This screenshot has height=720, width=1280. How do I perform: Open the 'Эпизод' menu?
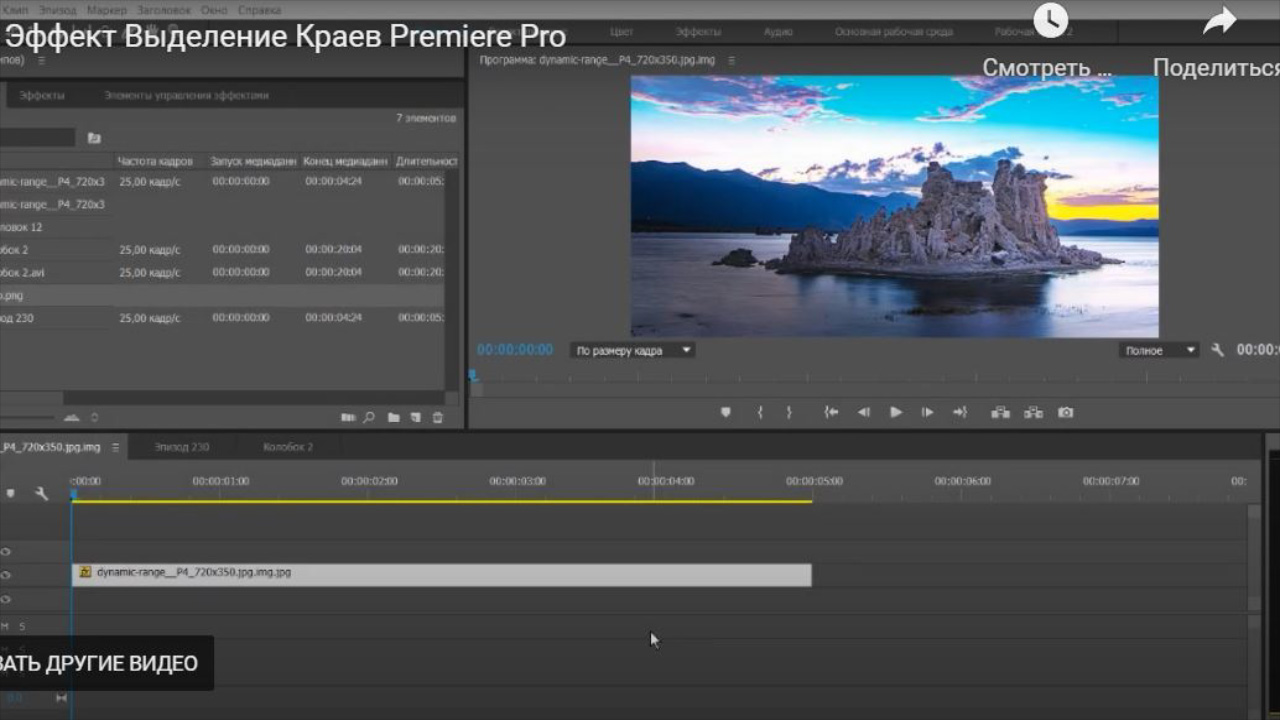(57, 10)
